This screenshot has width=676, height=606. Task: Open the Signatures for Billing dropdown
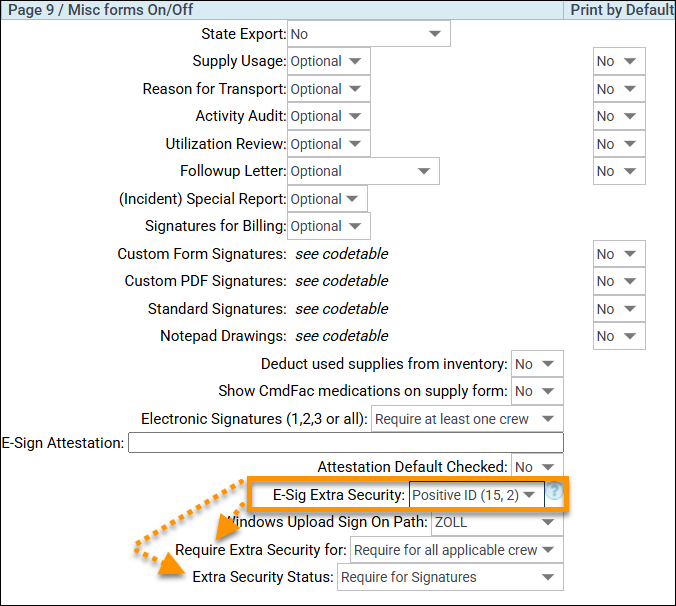(328, 226)
